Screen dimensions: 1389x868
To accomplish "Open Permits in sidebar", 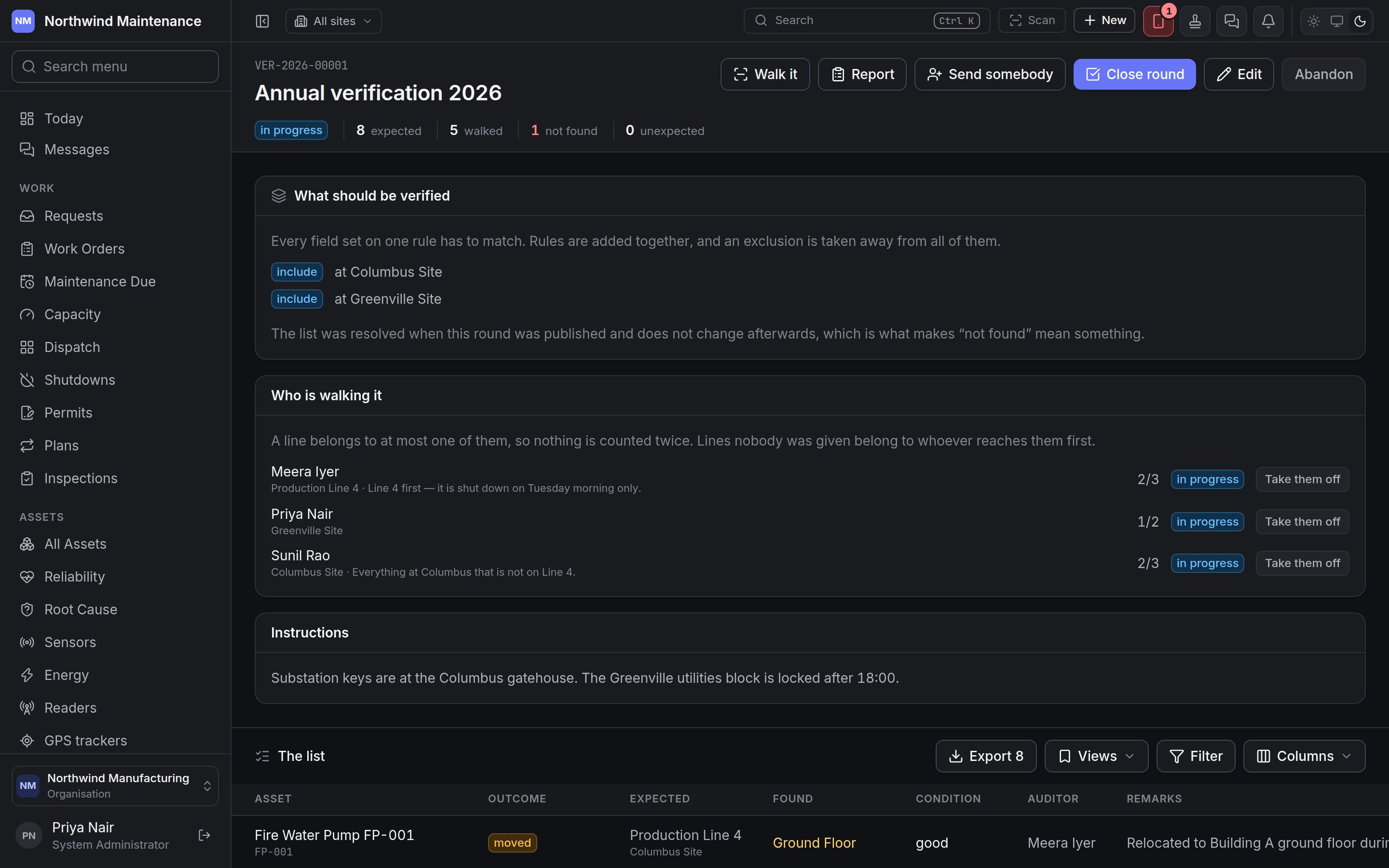I will click(115, 413).
